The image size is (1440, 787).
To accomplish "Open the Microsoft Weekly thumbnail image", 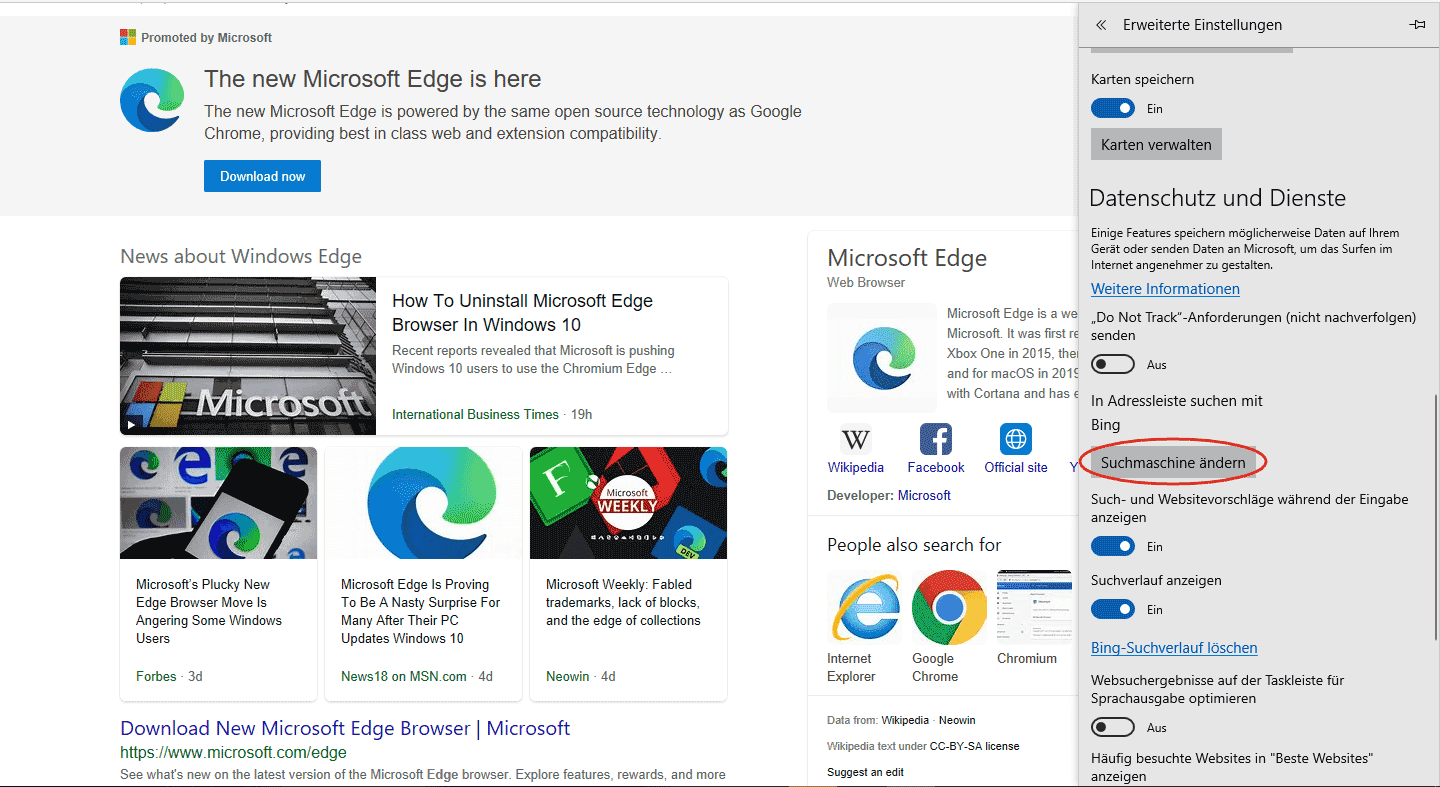I will [628, 503].
